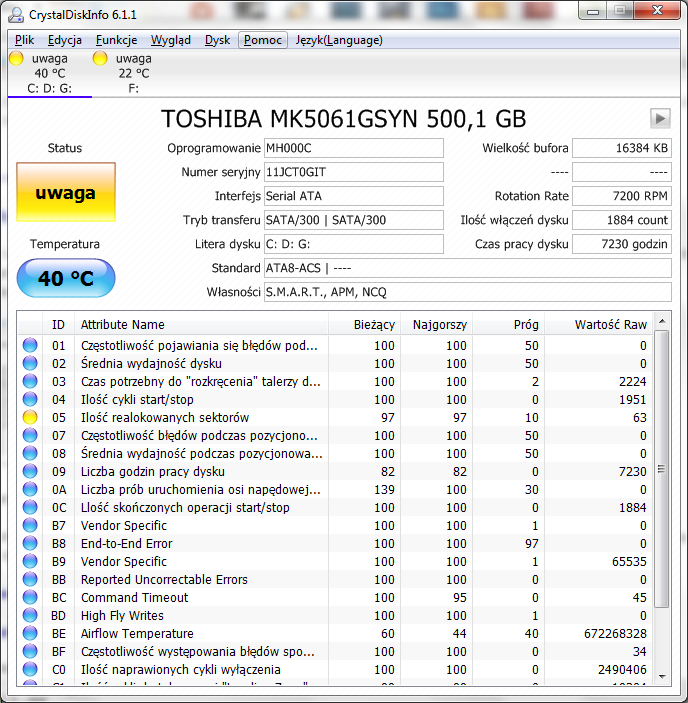The image size is (688, 703).
Task: Click the Litera dysku field
Action: click(x=354, y=244)
